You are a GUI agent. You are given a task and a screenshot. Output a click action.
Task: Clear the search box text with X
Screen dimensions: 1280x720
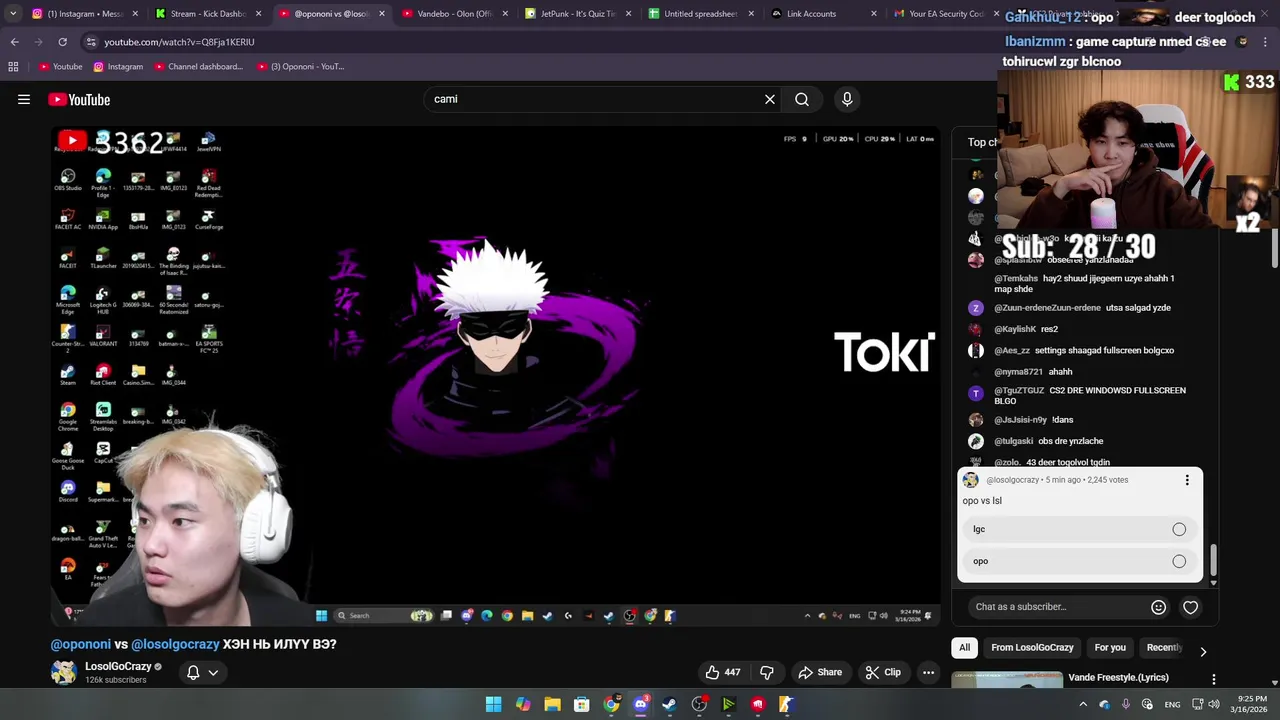coord(770,99)
